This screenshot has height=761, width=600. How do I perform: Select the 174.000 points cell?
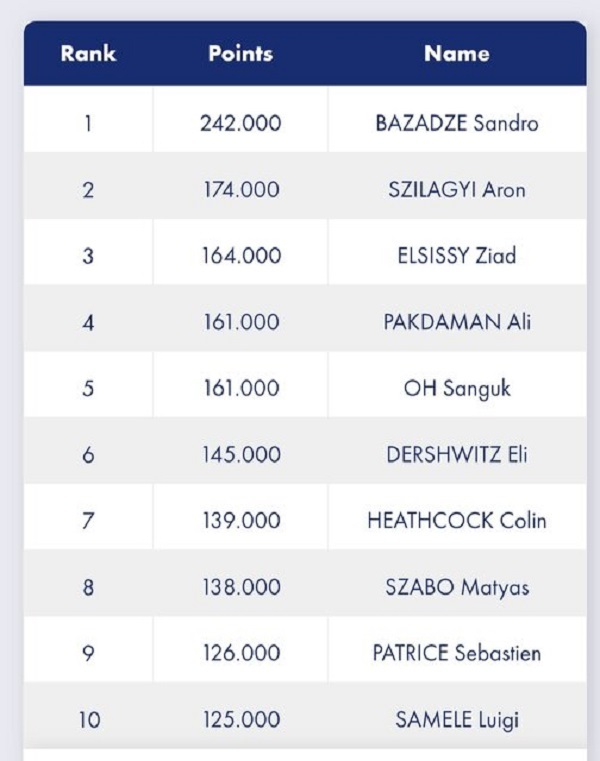coord(240,190)
